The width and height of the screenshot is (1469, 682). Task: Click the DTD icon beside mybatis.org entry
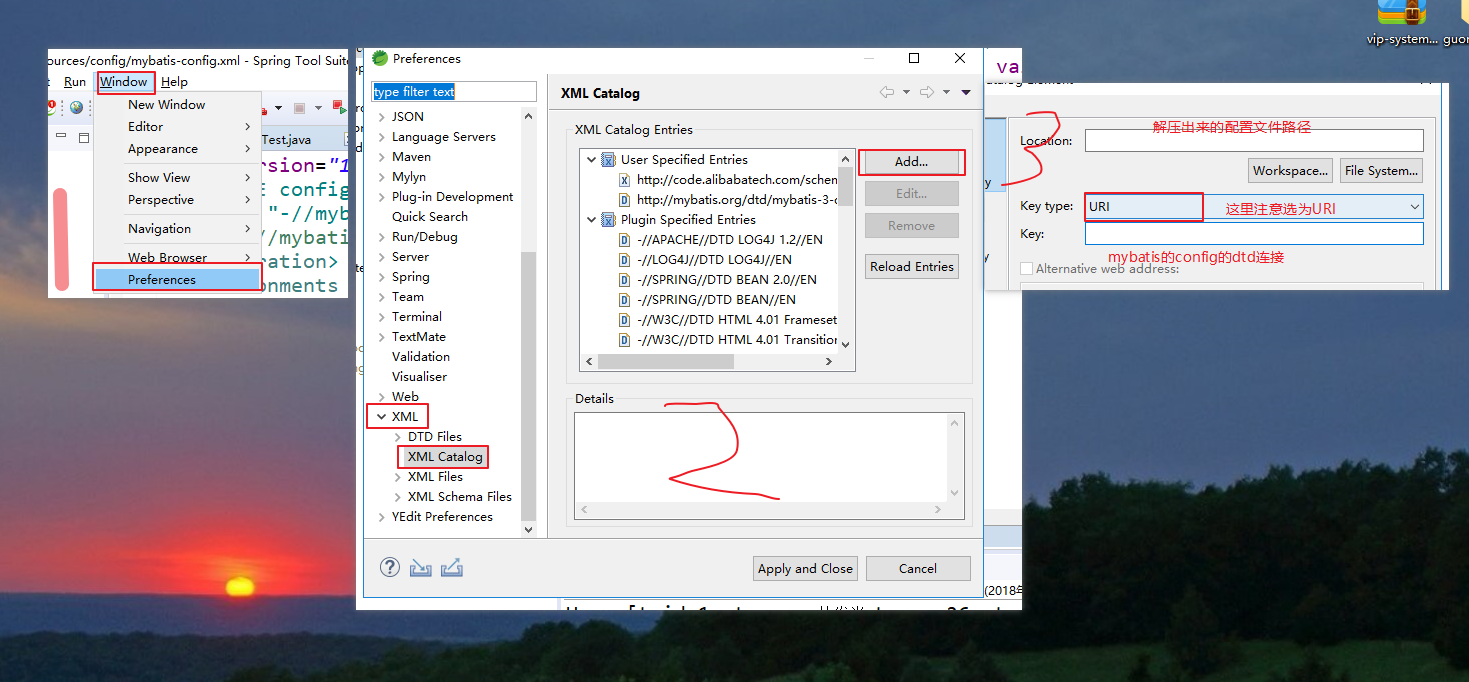tap(624, 200)
